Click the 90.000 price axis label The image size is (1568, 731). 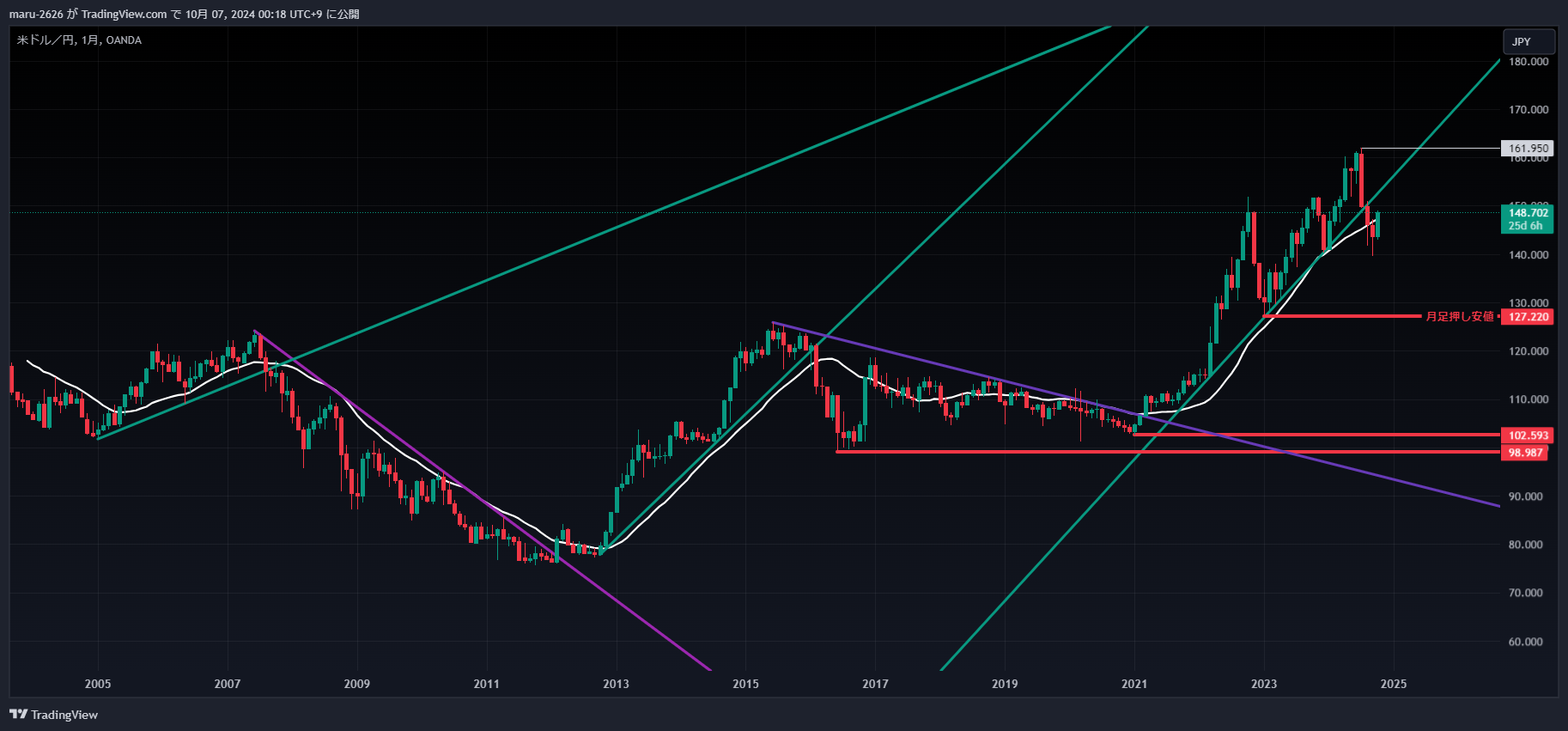pos(1525,496)
